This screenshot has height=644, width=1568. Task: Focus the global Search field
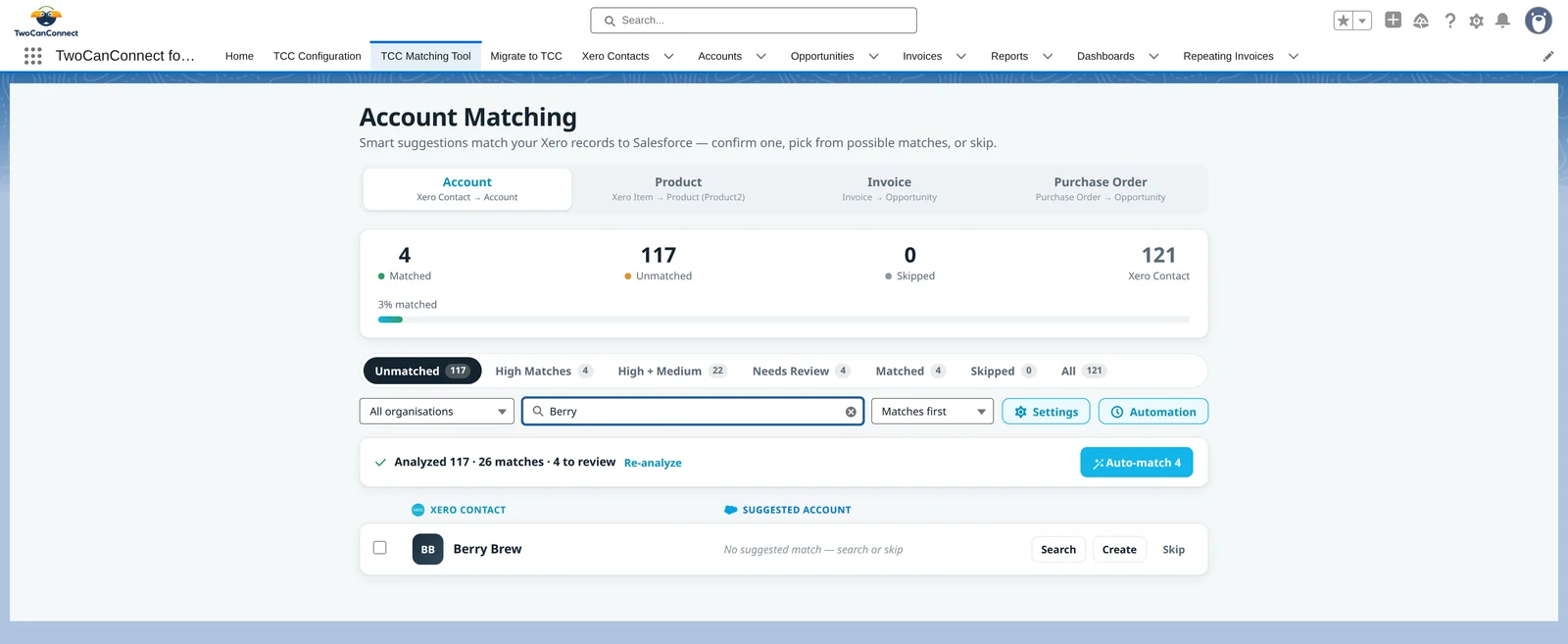(x=754, y=21)
